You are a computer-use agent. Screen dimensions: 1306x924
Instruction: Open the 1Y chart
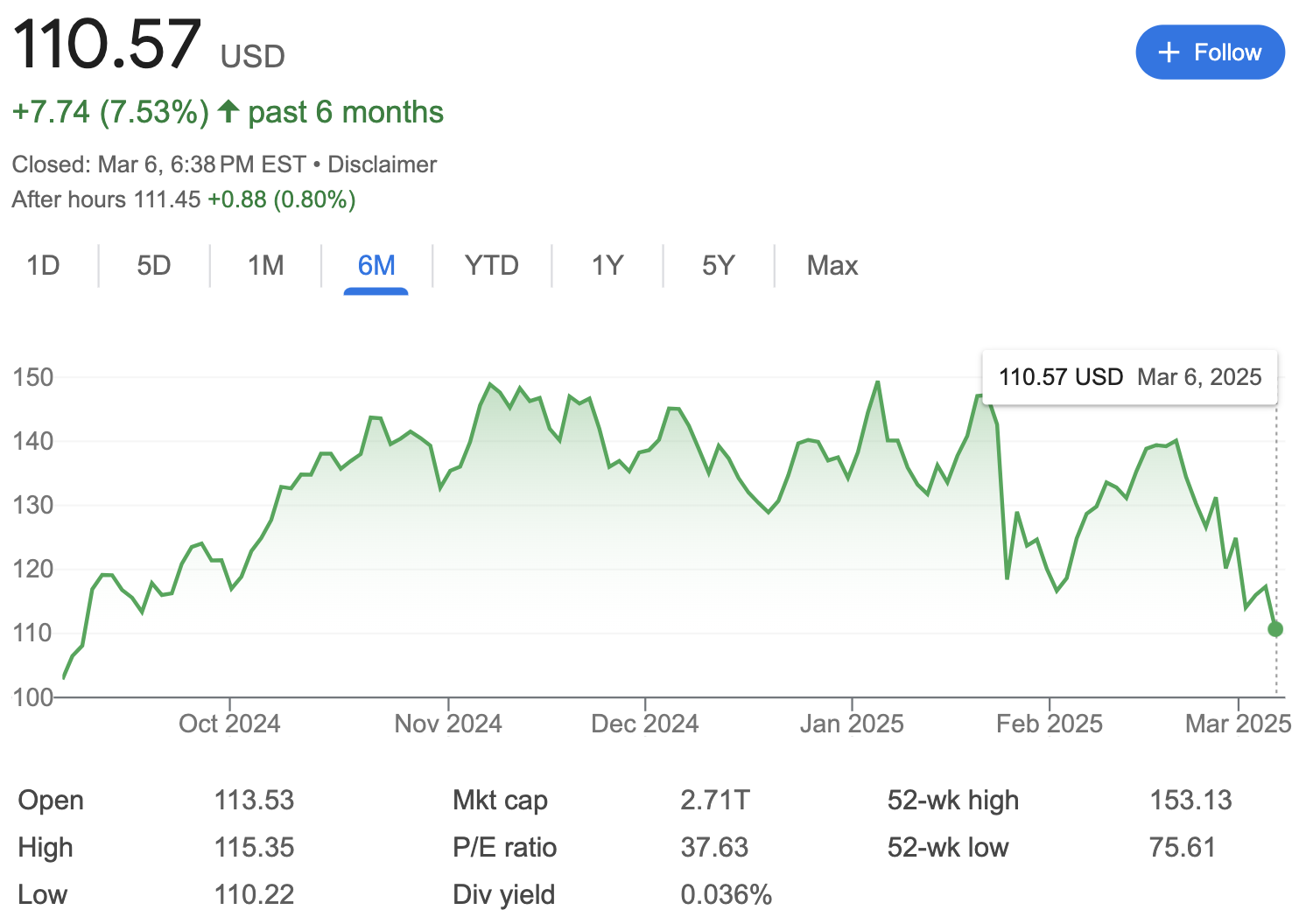pos(607,265)
